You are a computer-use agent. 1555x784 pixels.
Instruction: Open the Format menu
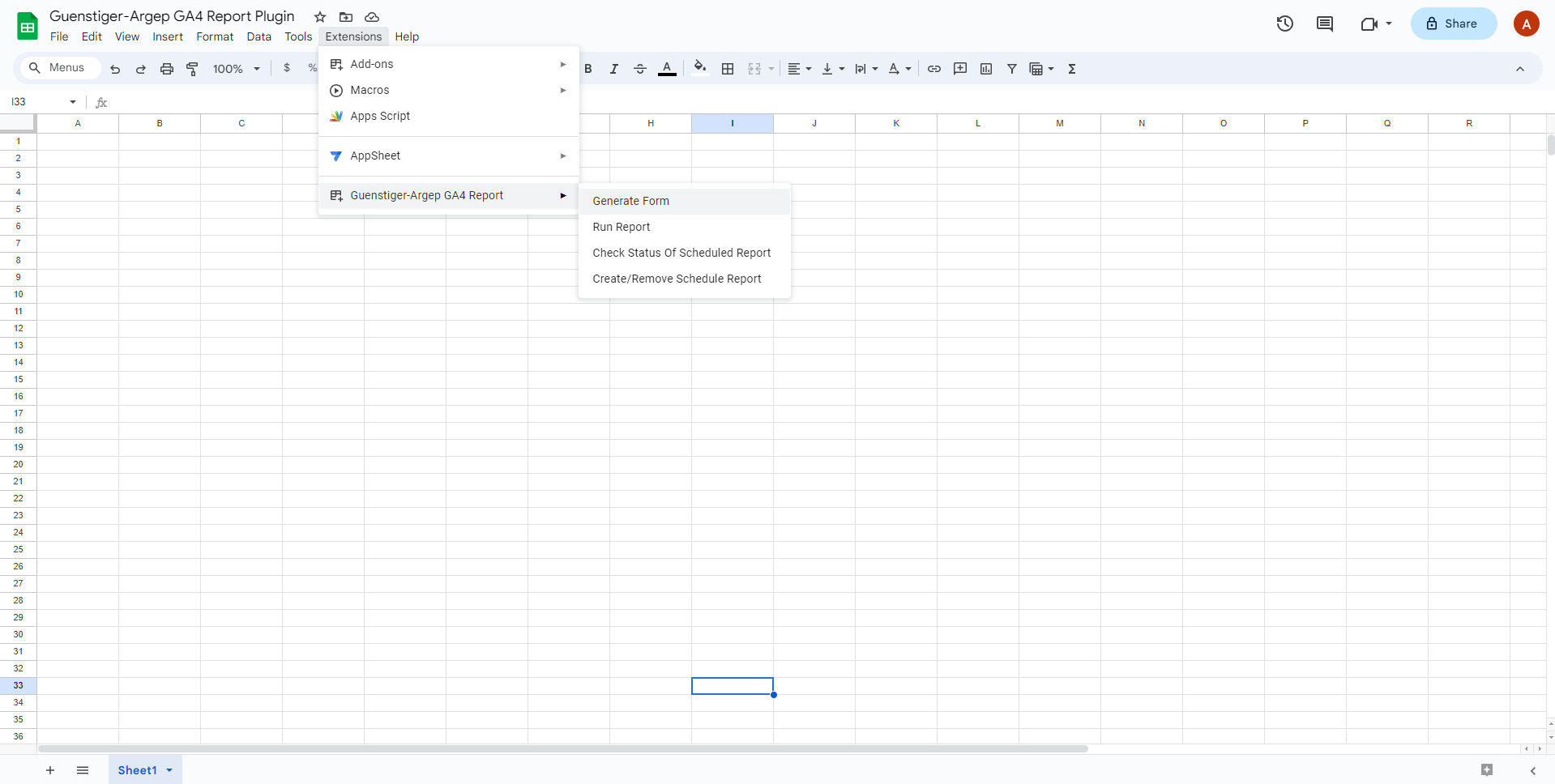pyautogui.click(x=215, y=36)
